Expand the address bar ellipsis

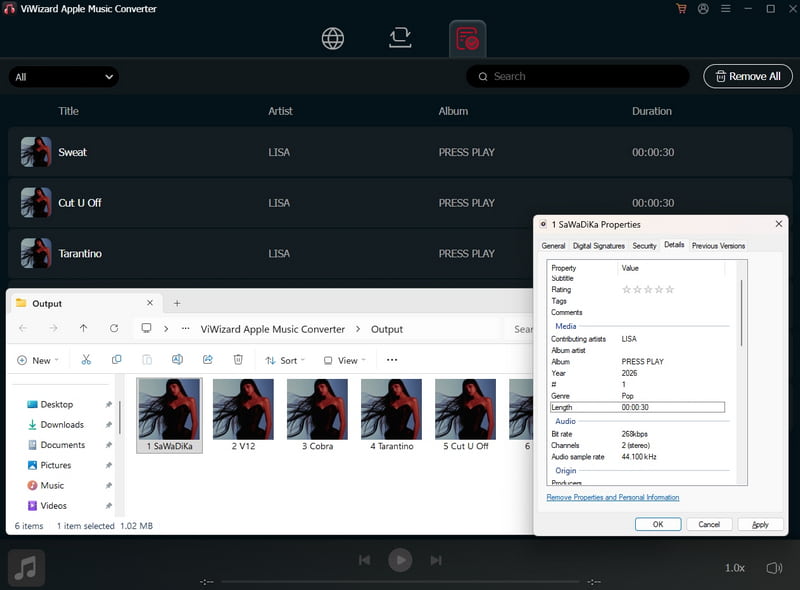click(x=186, y=329)
